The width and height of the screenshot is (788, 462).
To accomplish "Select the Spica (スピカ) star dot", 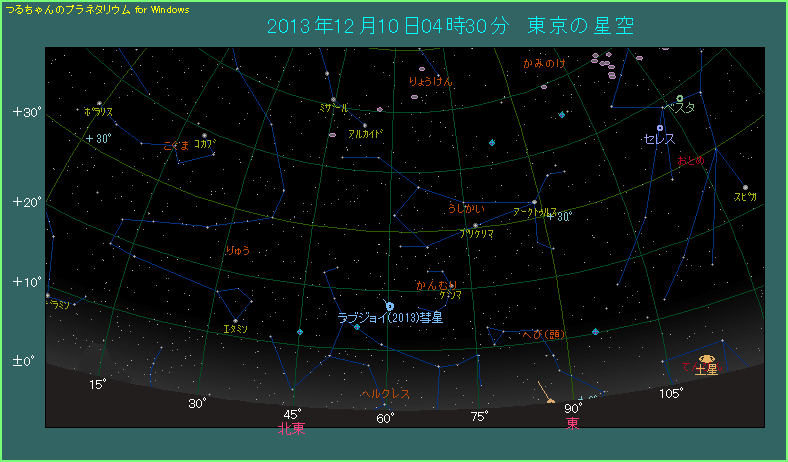I will pyautogui.click(x=744, y=187).
